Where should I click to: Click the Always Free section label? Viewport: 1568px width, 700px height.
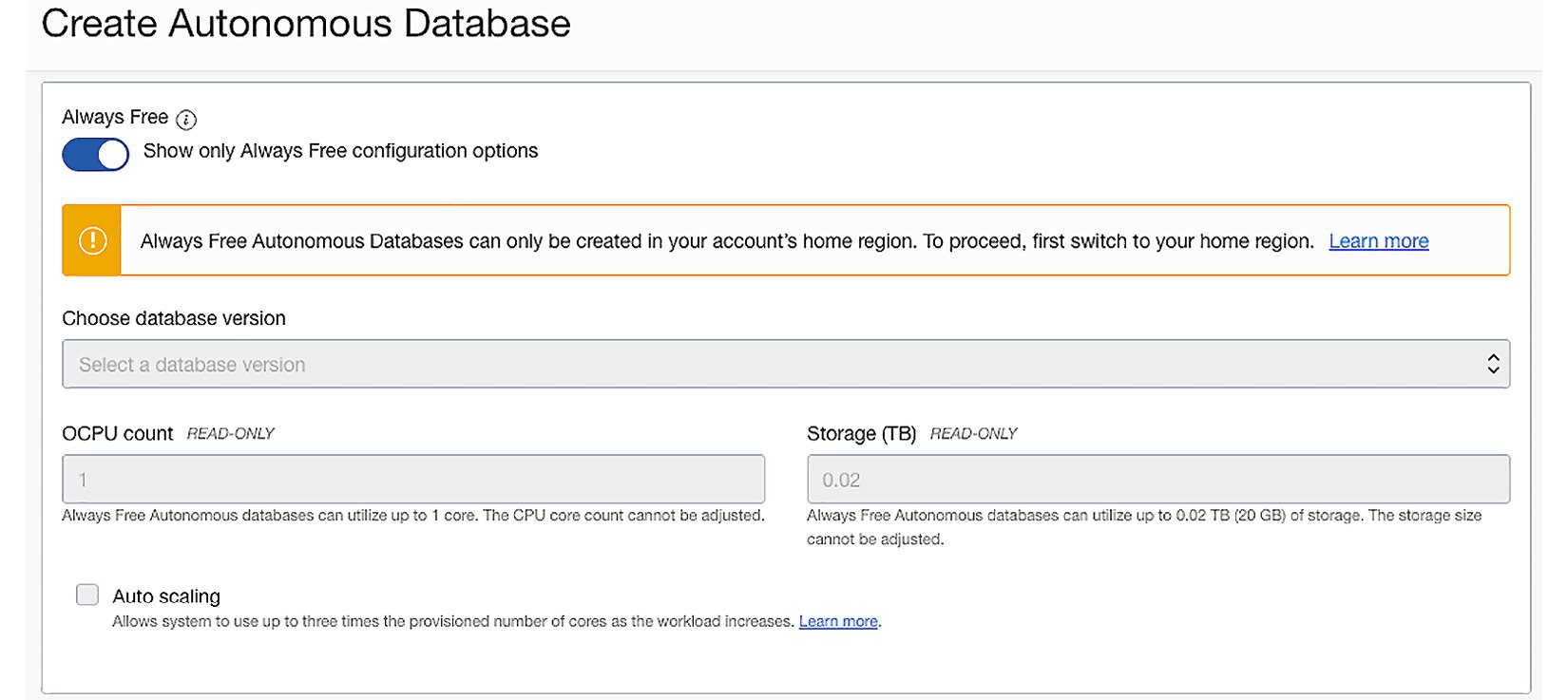(x=115, y=117)
